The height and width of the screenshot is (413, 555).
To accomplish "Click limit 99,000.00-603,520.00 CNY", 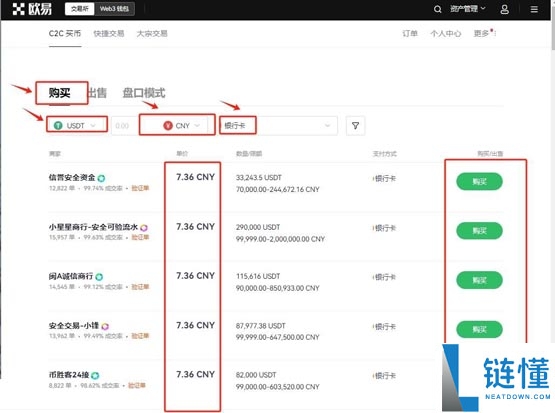I will (278, 387).
